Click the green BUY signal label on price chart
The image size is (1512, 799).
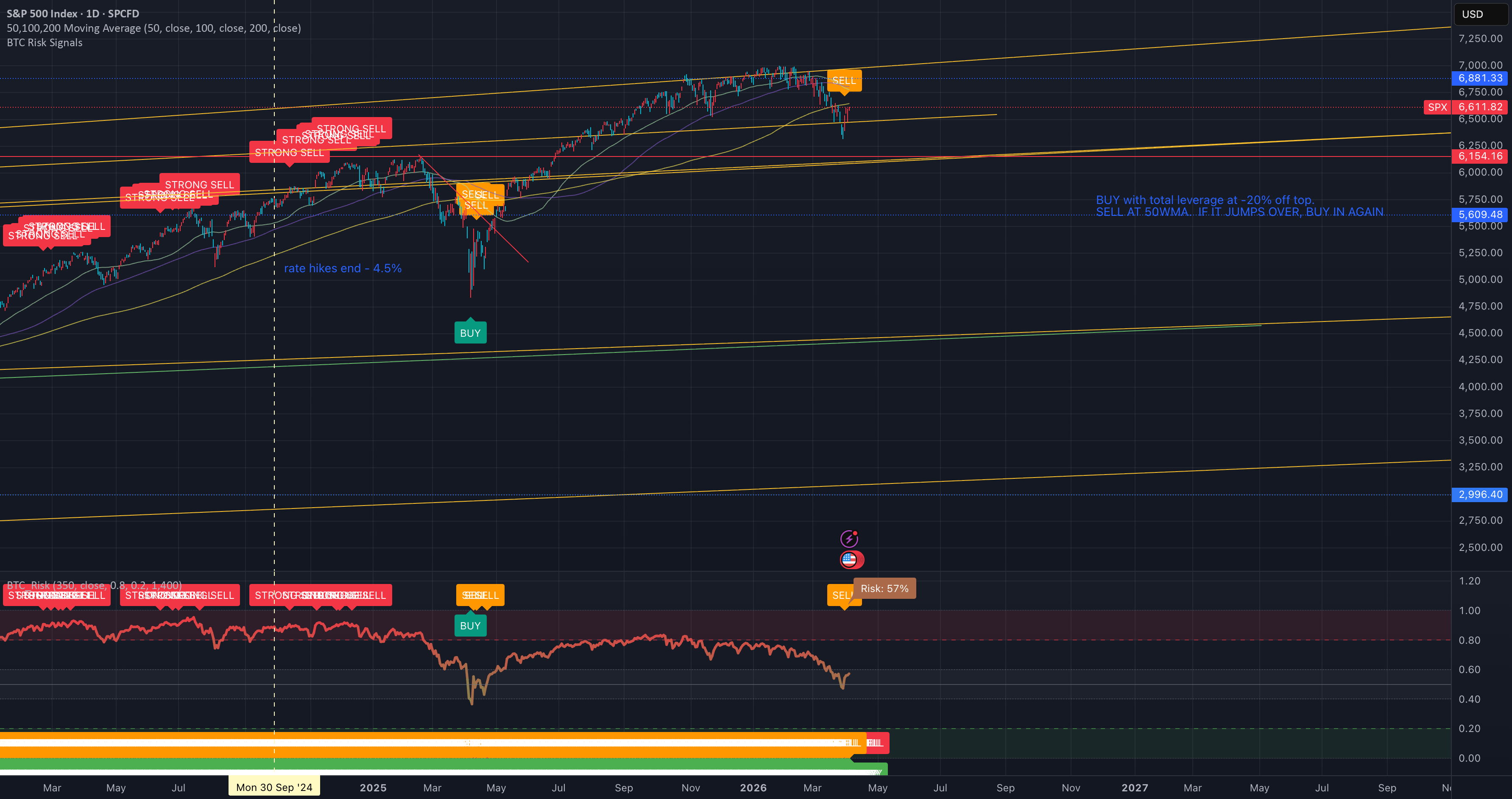pyautogui.click(x=470, y=332)
